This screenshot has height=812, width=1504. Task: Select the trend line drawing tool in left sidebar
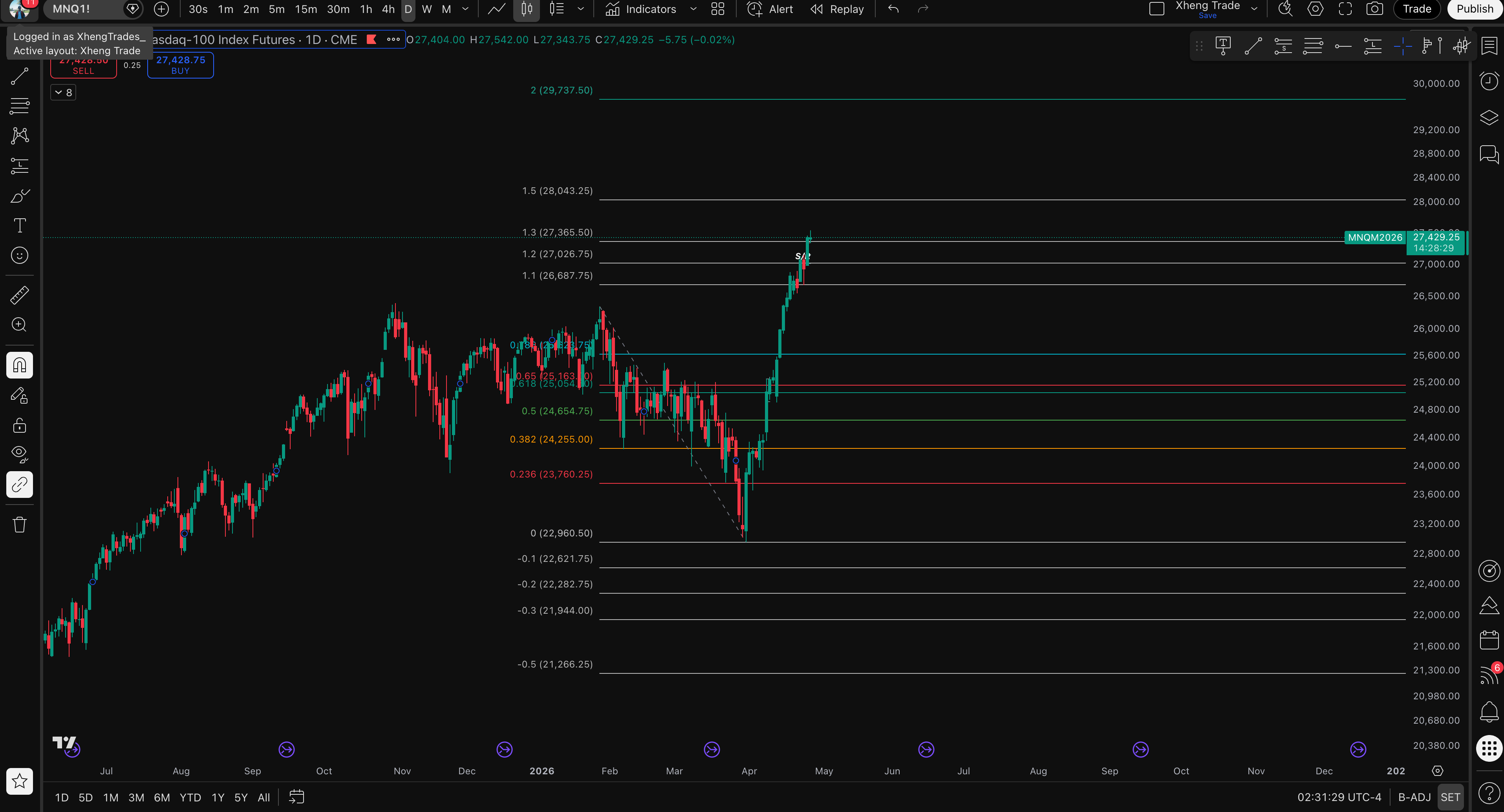click(20, 76)
